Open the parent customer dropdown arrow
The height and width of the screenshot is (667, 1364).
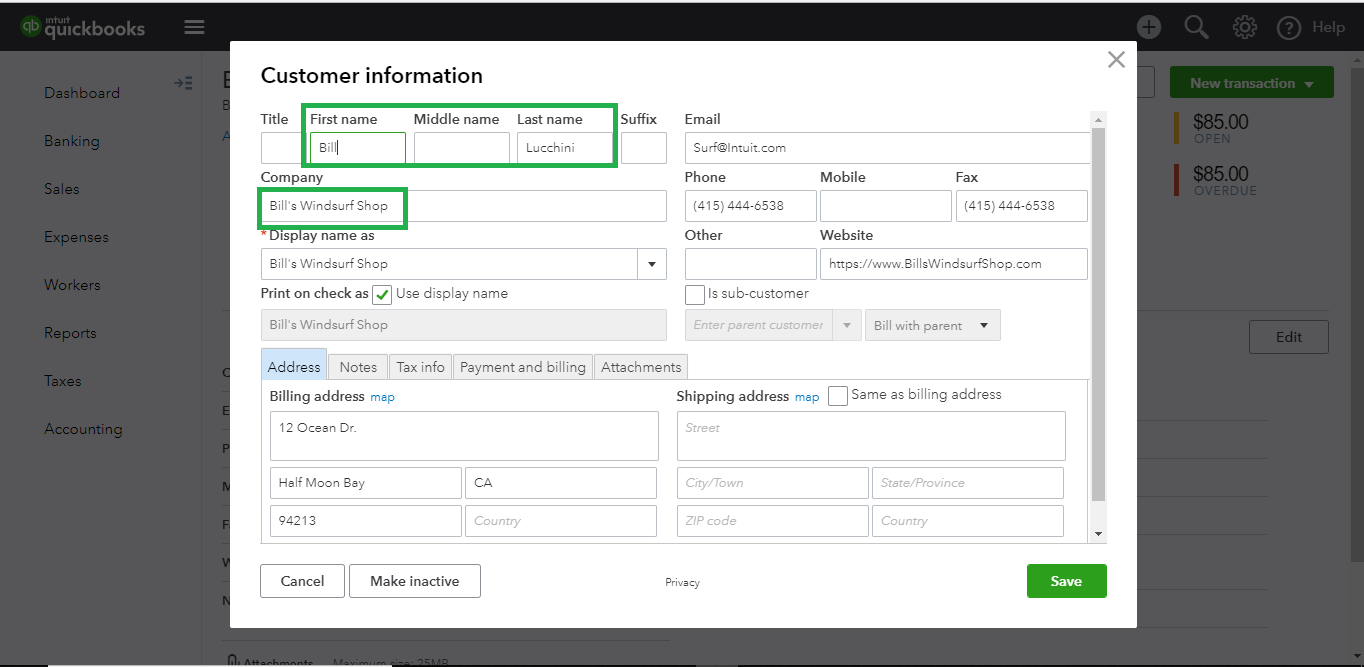pyautogui.click(x=847, y=325)
